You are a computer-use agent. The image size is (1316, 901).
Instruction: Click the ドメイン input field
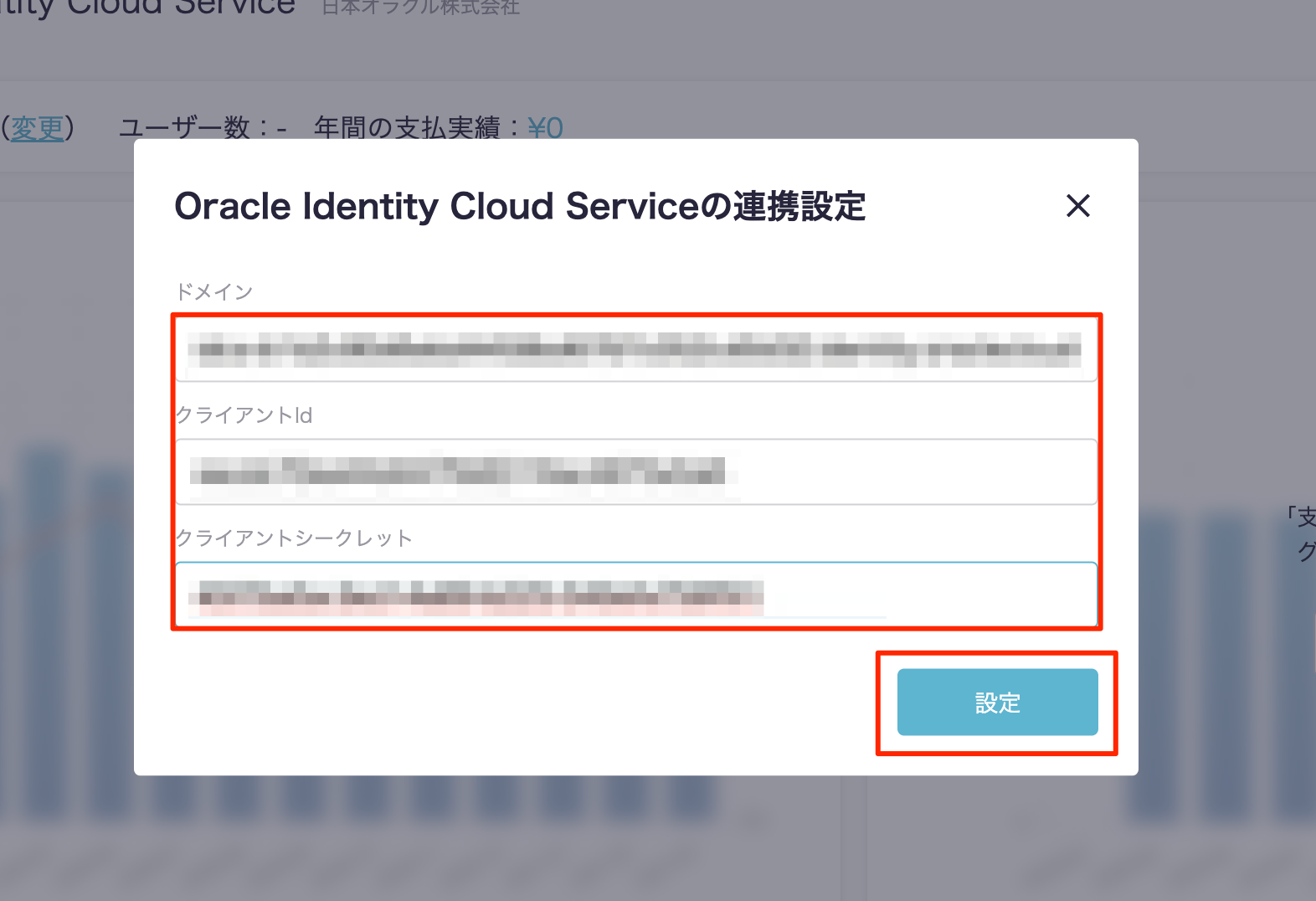point(636,350)
